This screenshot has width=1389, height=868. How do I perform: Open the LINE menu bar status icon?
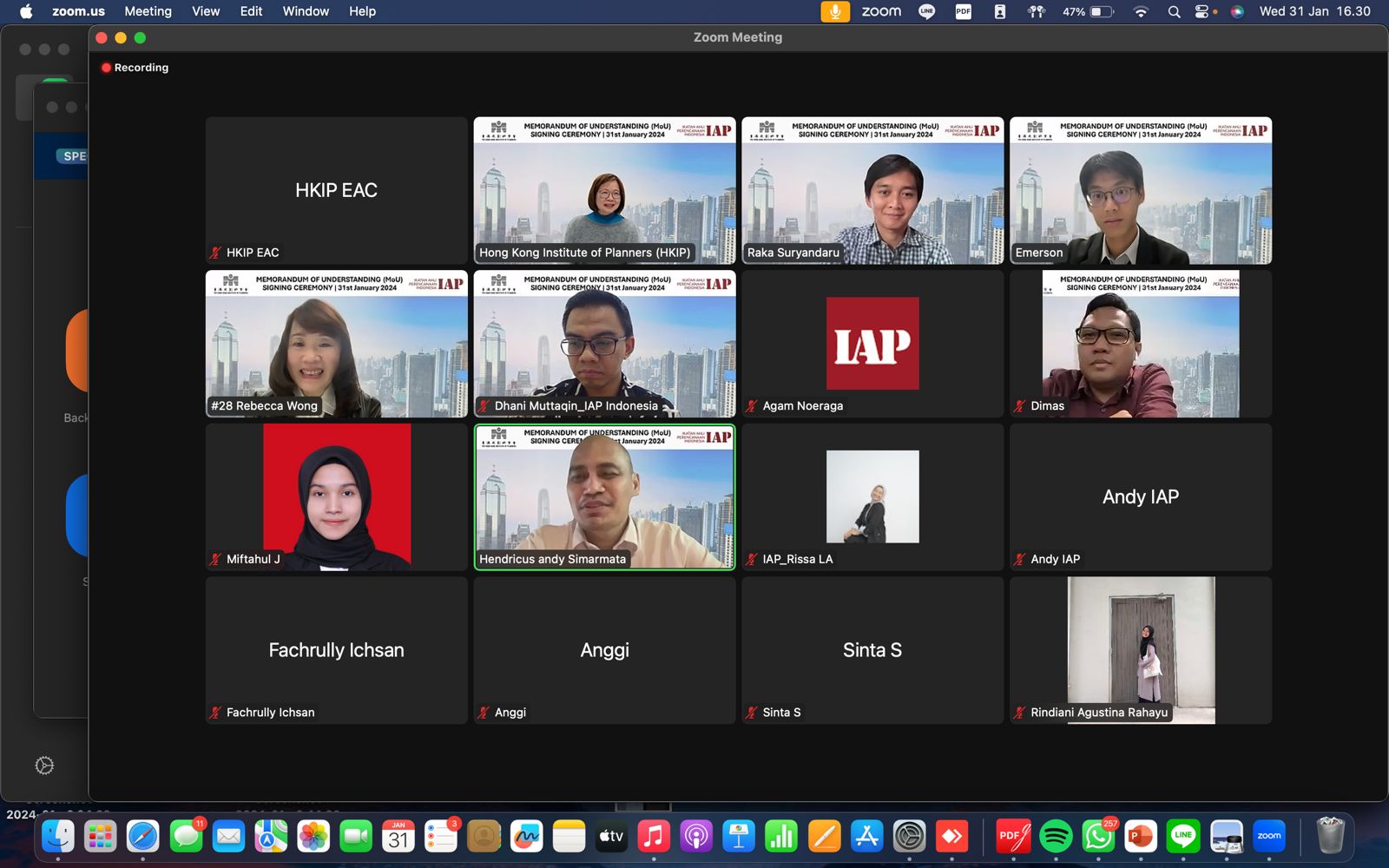click(x=926, y=11)
